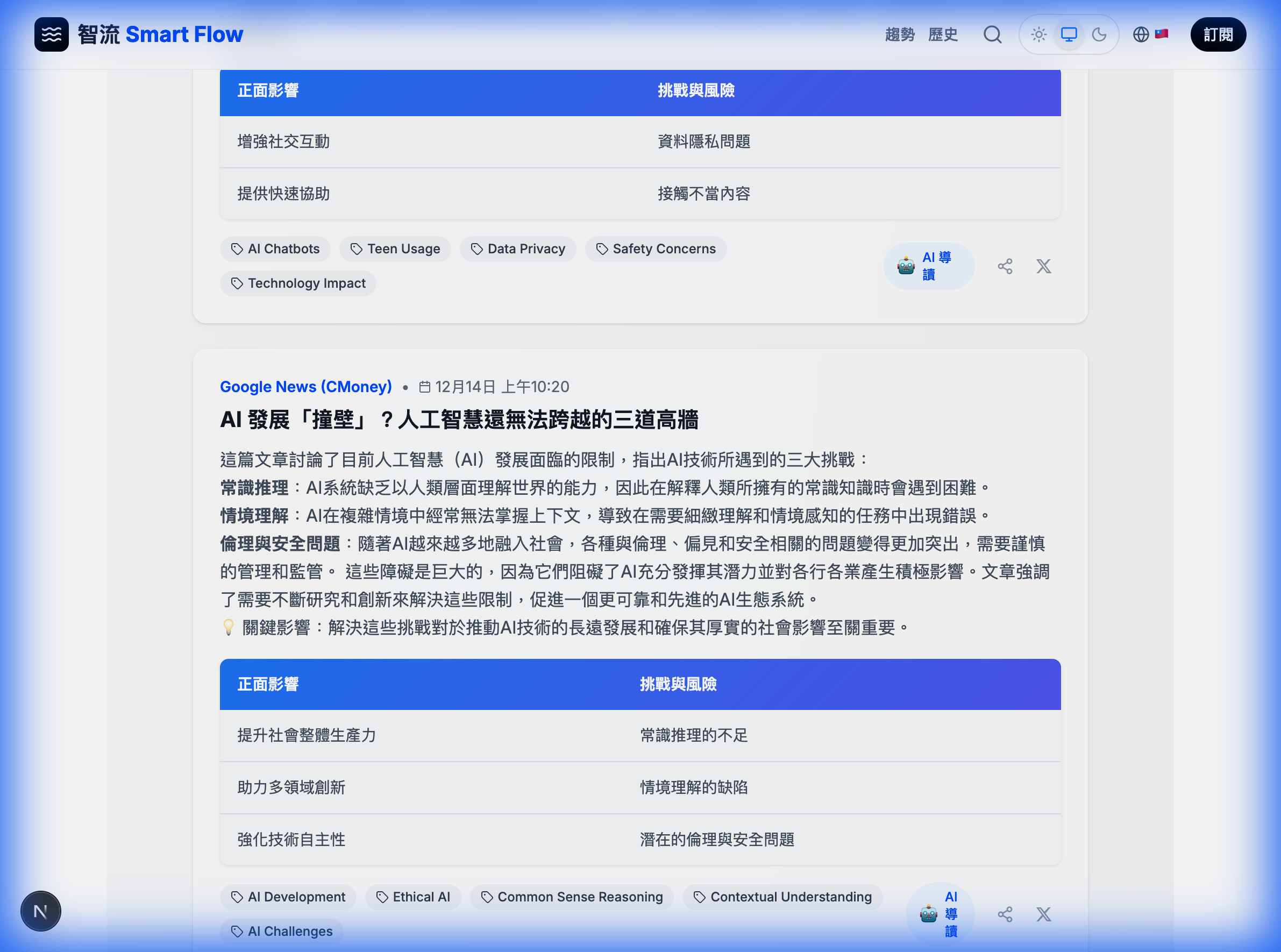Viewport: 1281px width, 952px height.
Task: Click AI 導讀 button in lower article
Action: click(x=941, y=914)
